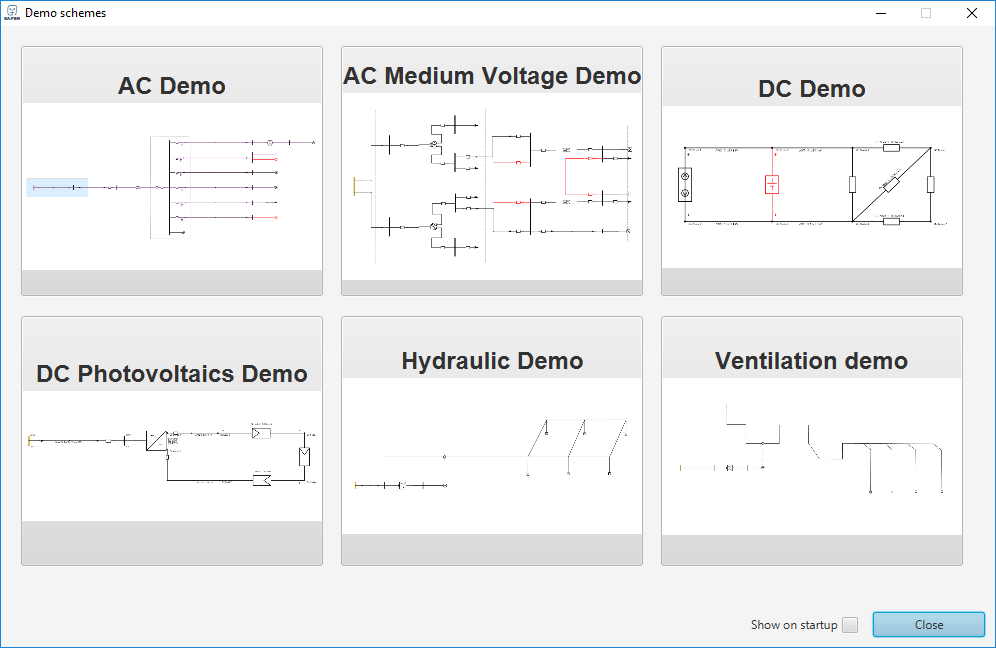Image resolution: width=996 pixels, height=648 pixels.
Task: Toggle the Show on startup checkbox
Action: coord(850,625)
